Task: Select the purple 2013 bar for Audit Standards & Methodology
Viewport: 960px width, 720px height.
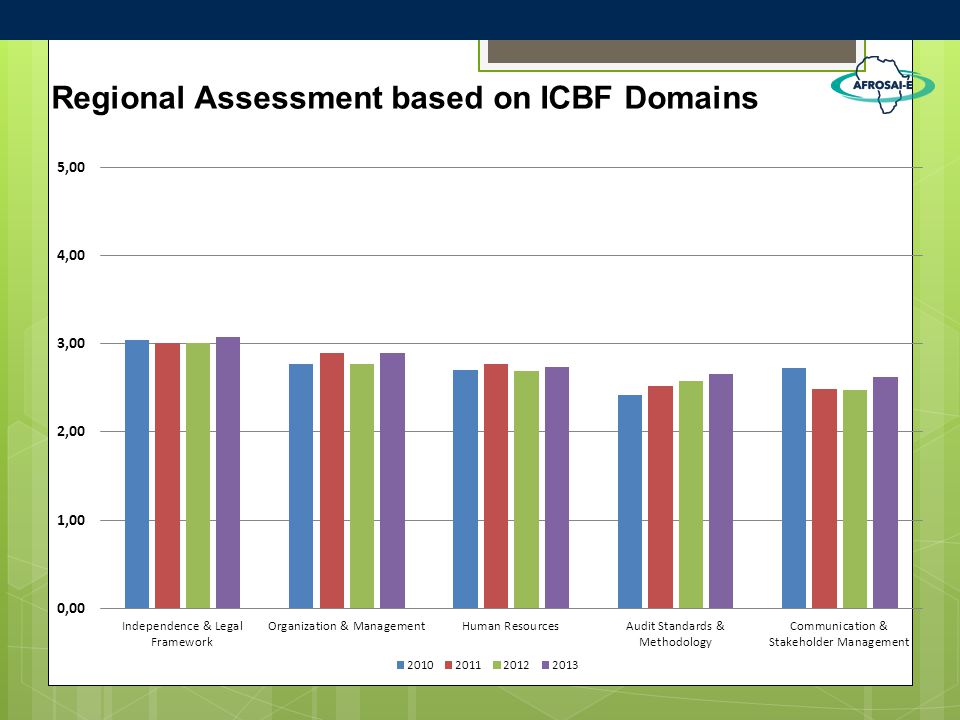Action: click(721, 491)
